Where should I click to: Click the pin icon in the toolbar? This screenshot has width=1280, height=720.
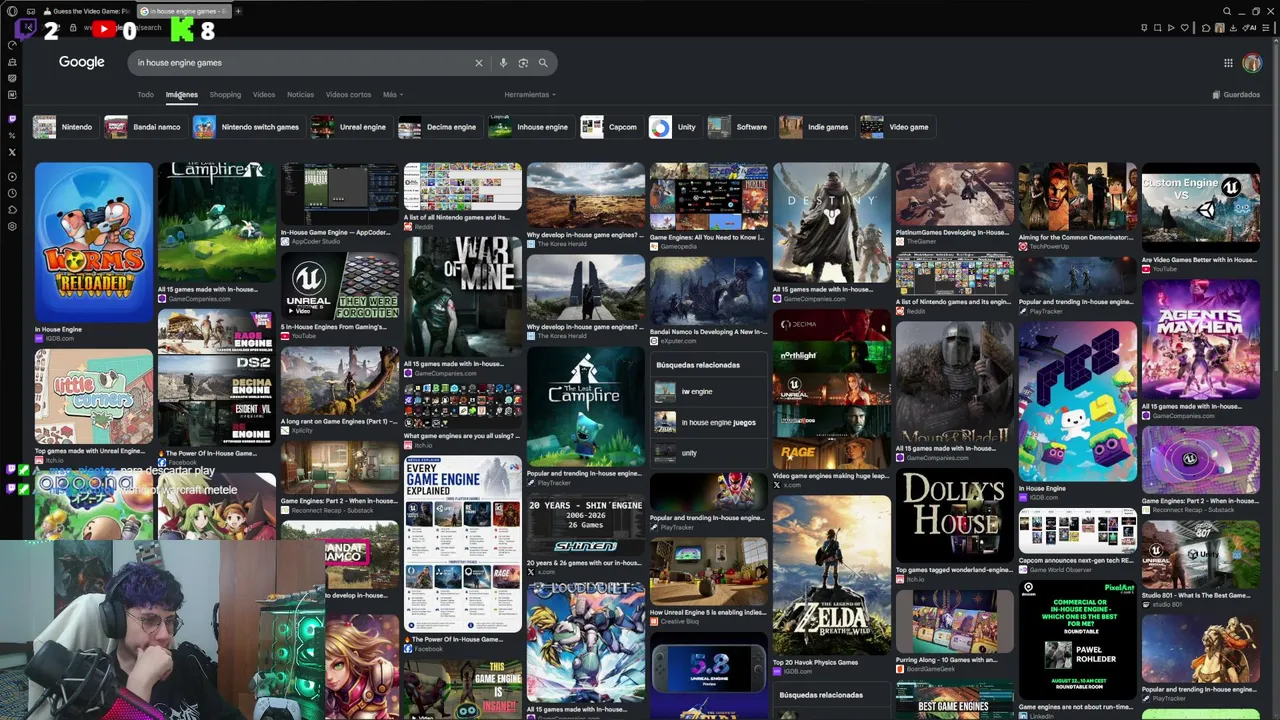(x=1144, y=28)
